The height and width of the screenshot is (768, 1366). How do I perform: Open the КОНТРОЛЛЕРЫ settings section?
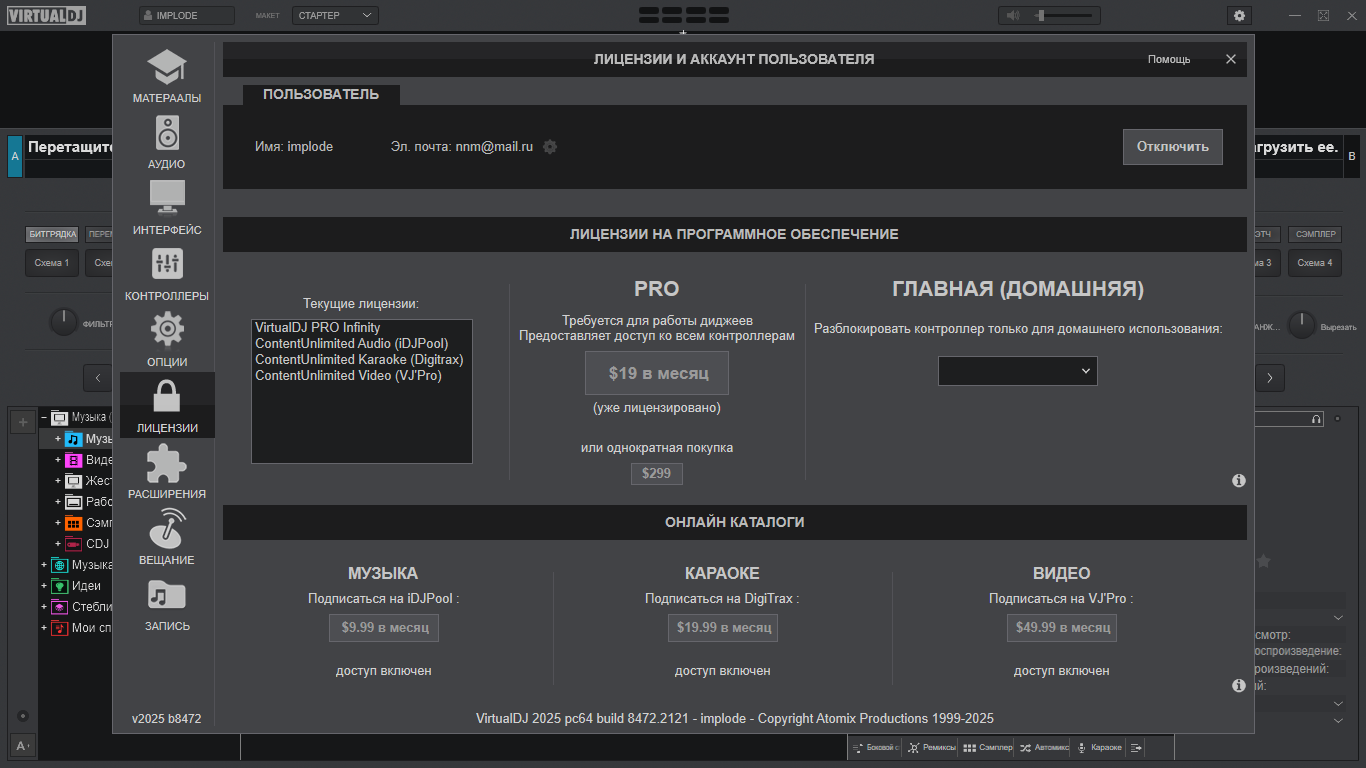(167, 274)
